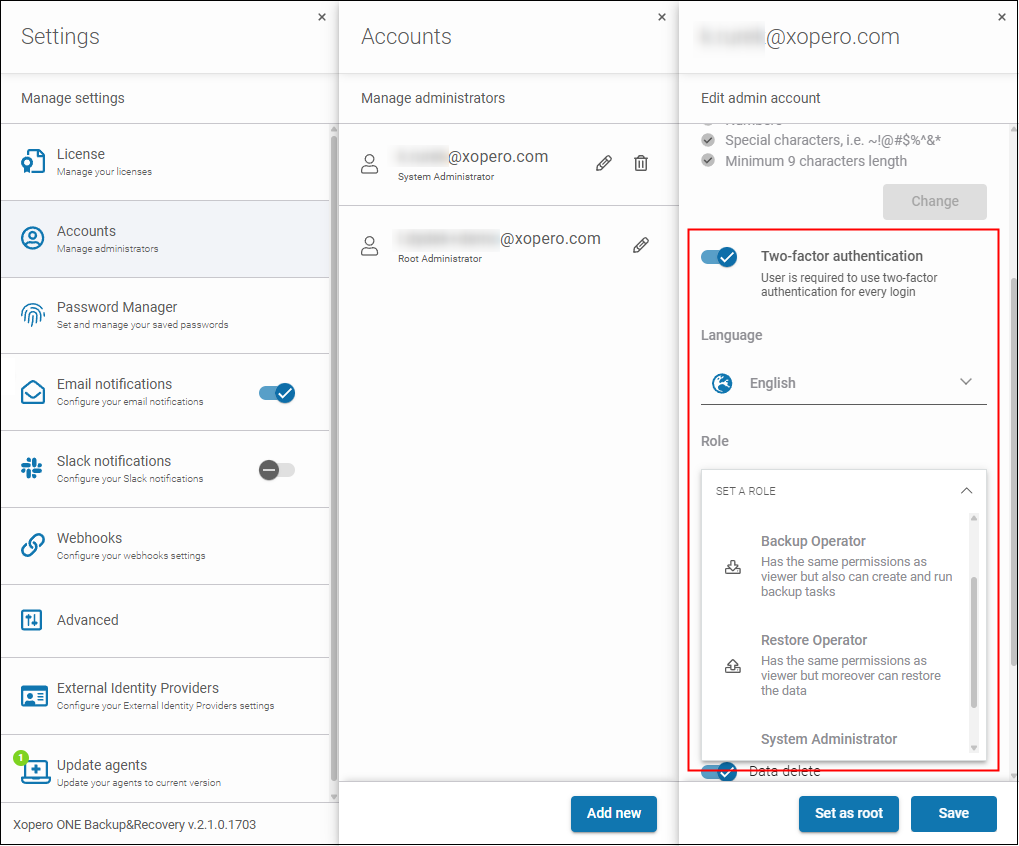
Task: Collapse the SET A ROLE dropdown
Action: [965, 491]
